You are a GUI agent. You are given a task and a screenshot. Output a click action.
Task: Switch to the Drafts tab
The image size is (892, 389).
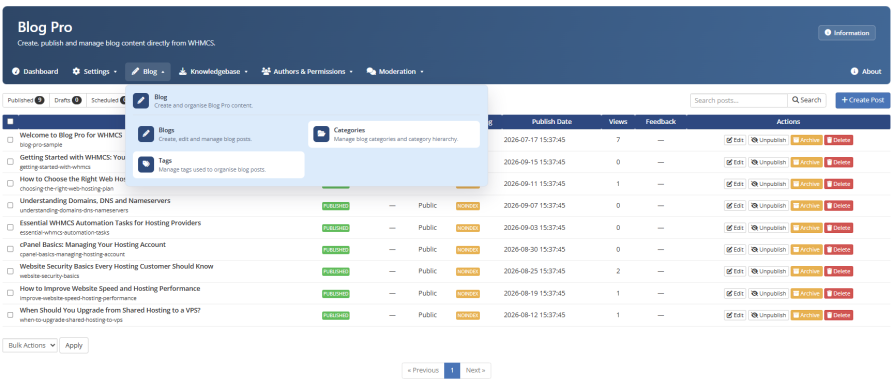click(x=68, y=100)
